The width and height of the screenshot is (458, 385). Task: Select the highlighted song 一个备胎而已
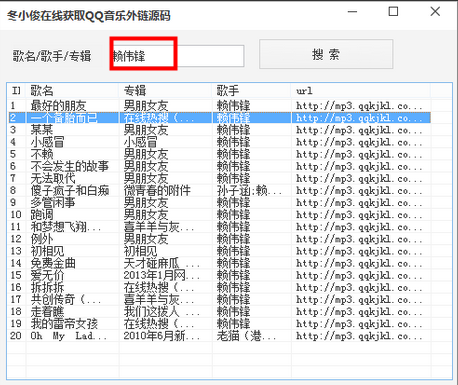pos(64,118)
